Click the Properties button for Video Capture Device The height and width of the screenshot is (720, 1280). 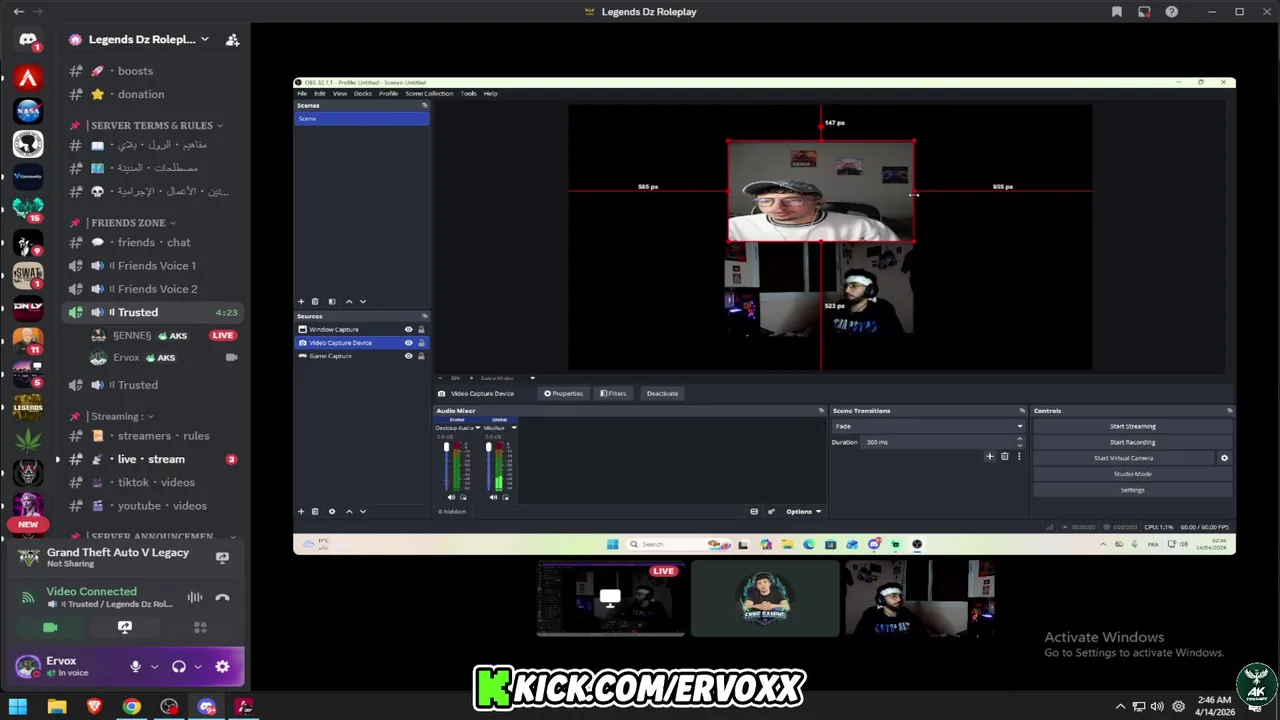[x=564, y=393]
